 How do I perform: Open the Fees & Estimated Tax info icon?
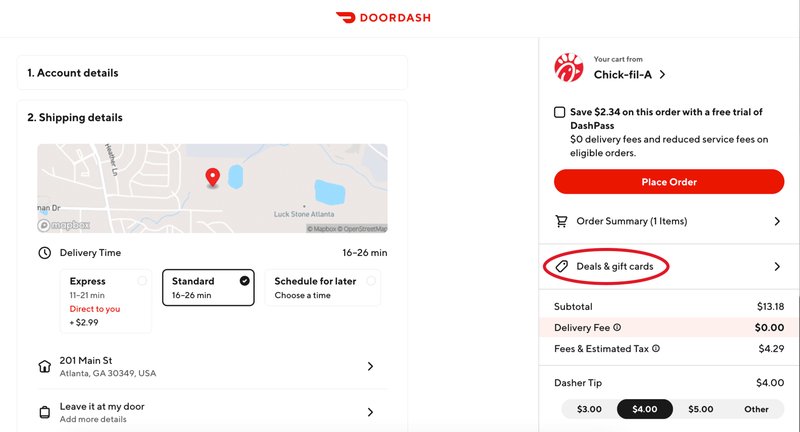click(x=656, y=348)
